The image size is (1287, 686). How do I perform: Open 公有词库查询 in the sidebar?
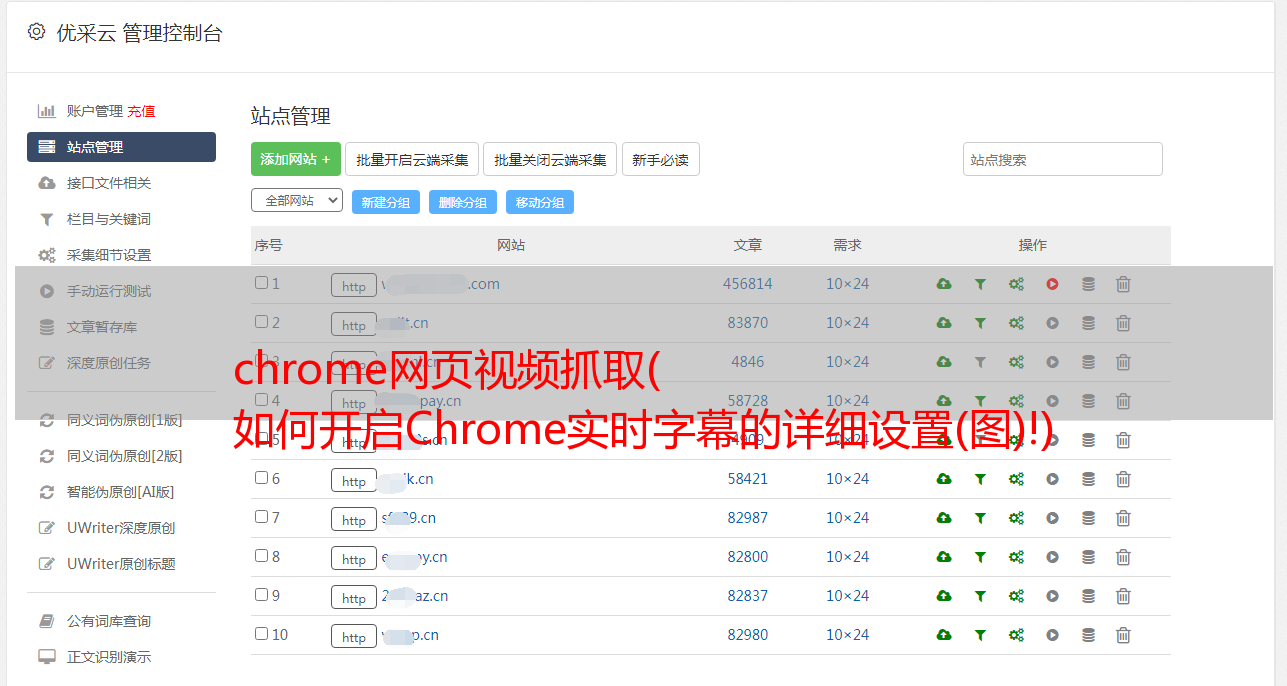(x=109, y=621)
